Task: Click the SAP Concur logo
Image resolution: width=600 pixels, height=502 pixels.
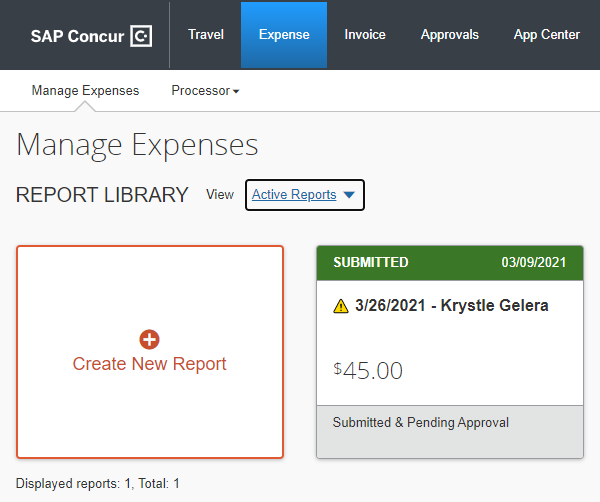Action: pos(91,36)
